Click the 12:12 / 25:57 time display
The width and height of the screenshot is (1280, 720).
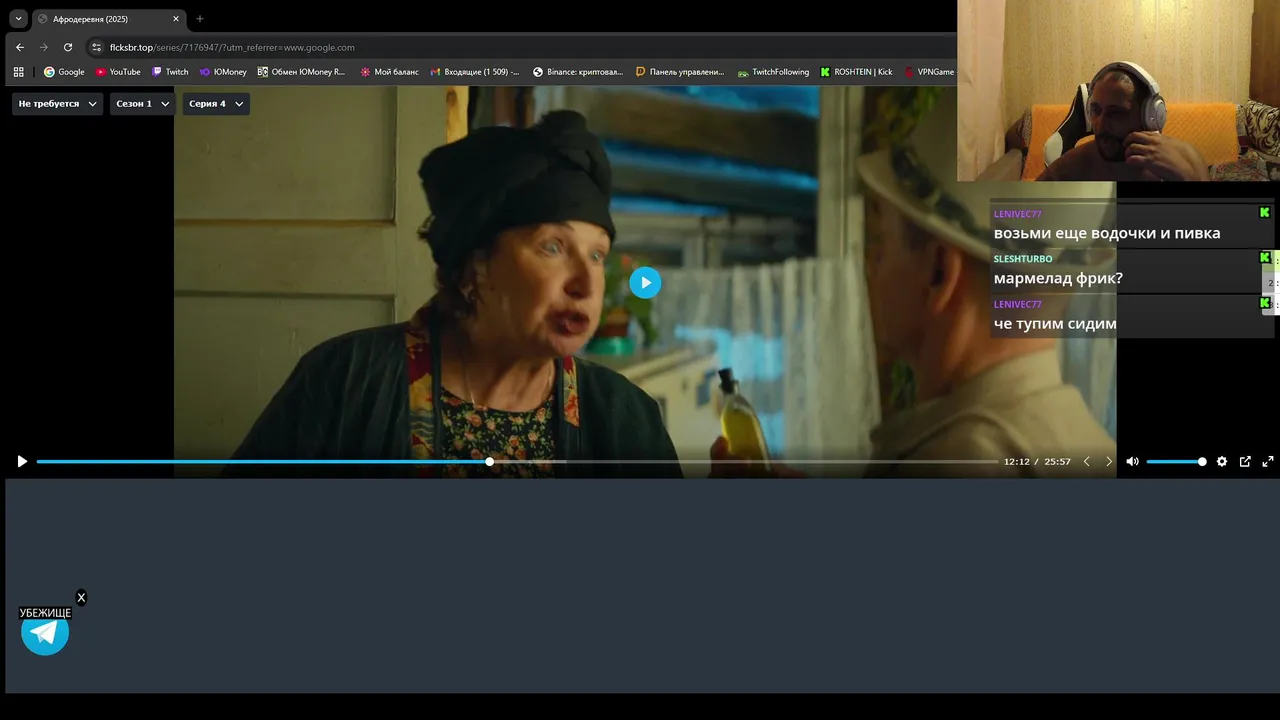click(x=1037, y=462)
